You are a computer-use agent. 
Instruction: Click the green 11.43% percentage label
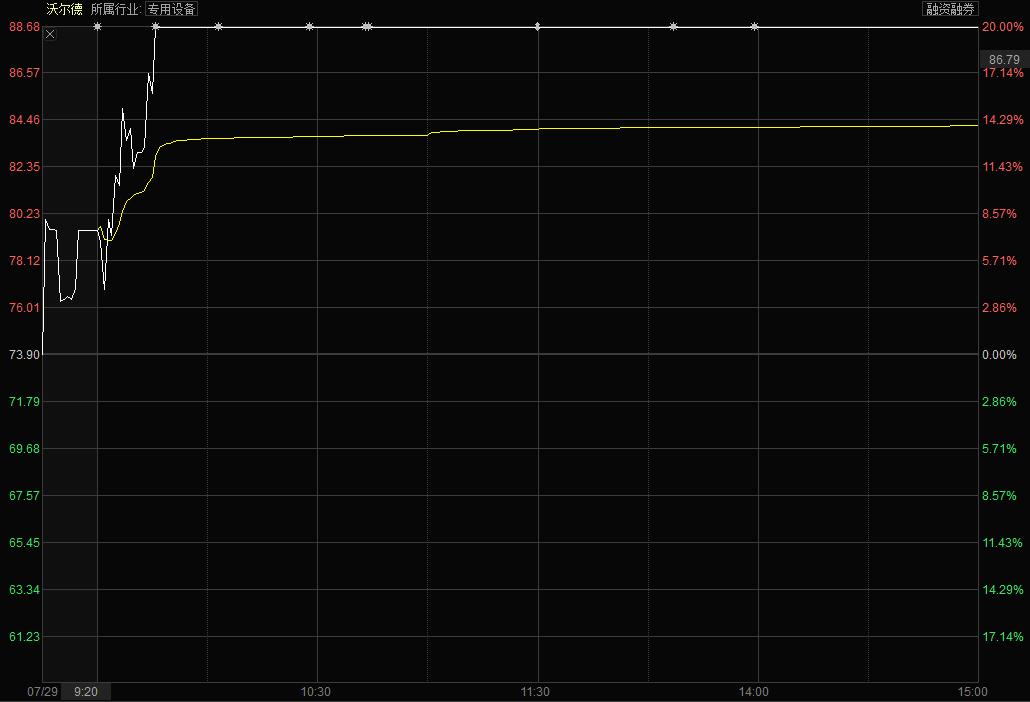pyautogui.click(x=1002, y=542)
